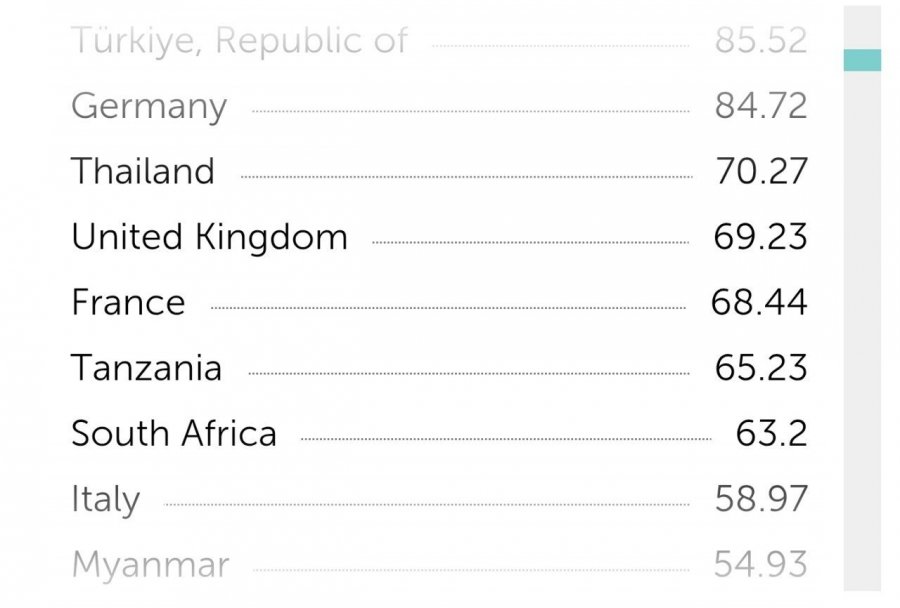Select Italy's 58.97 value

[x=761, y=499]
